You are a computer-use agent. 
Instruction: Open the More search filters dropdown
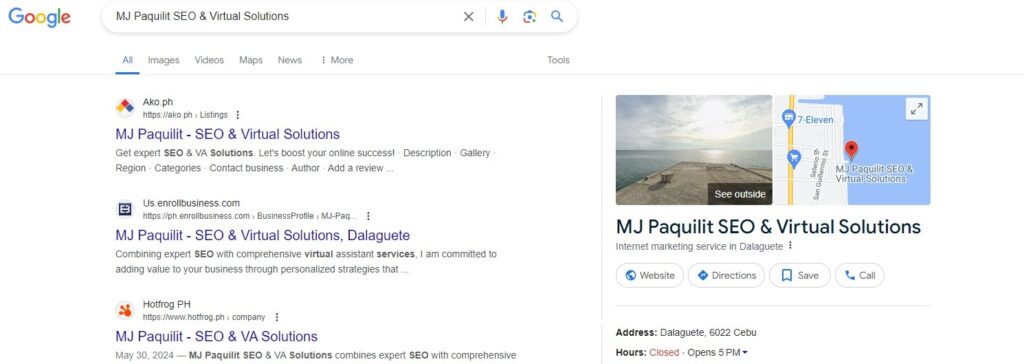point(336,60)
